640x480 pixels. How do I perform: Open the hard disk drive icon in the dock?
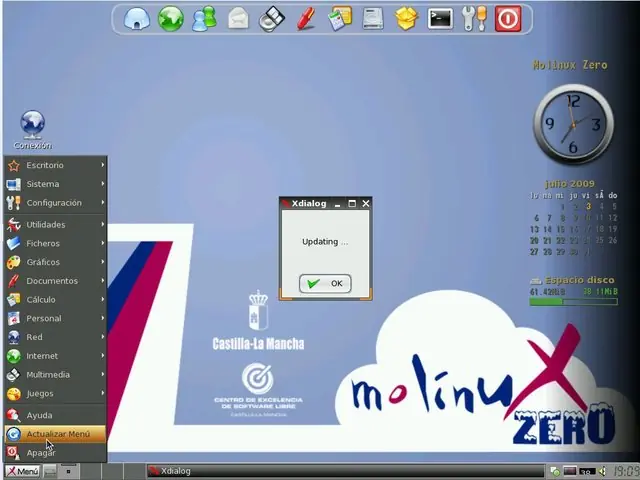(x=373, y=19)
